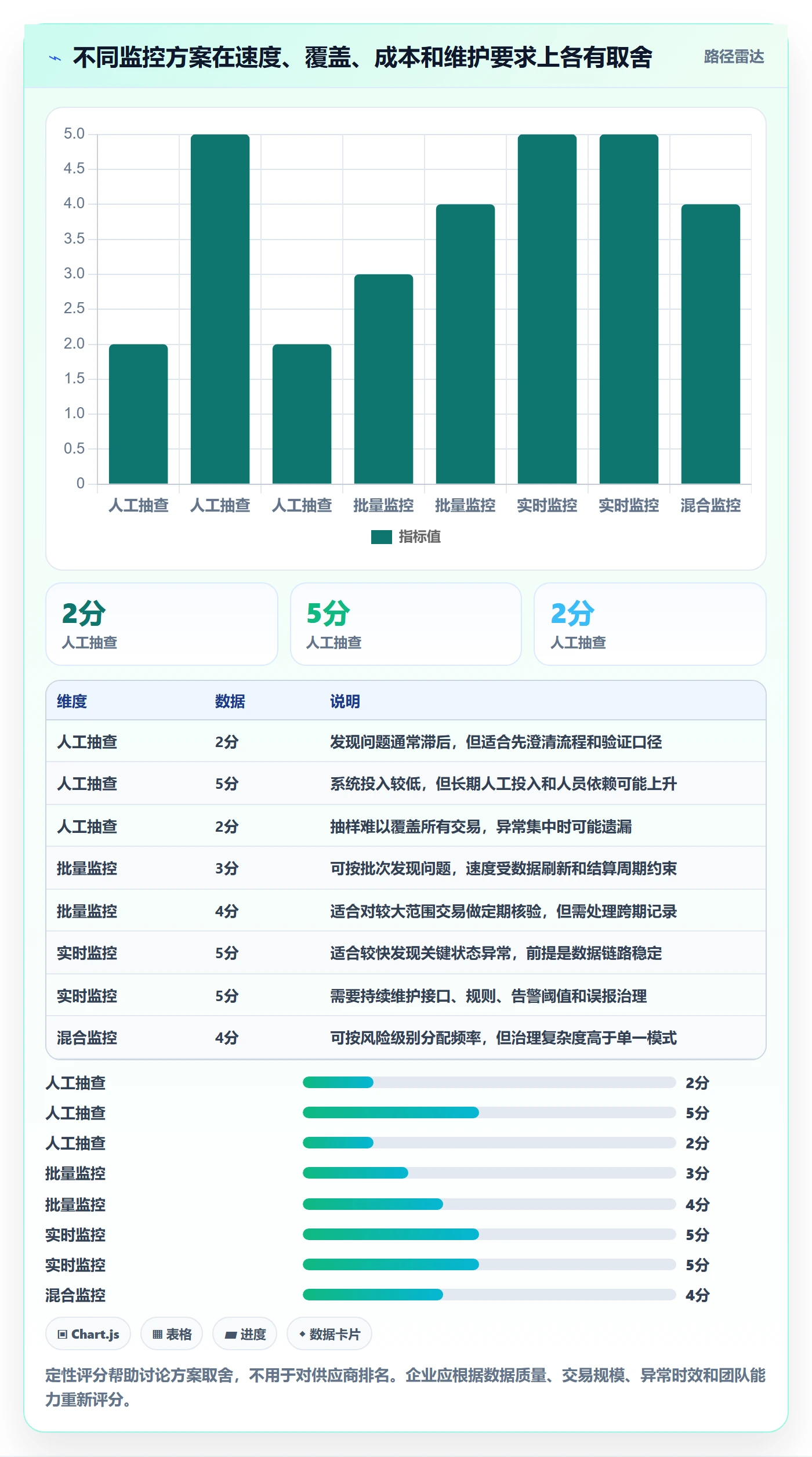Open the 路径雷达 tag in header
The width and height of the screenshot is (812, 1457).
[x=734, y=57]
